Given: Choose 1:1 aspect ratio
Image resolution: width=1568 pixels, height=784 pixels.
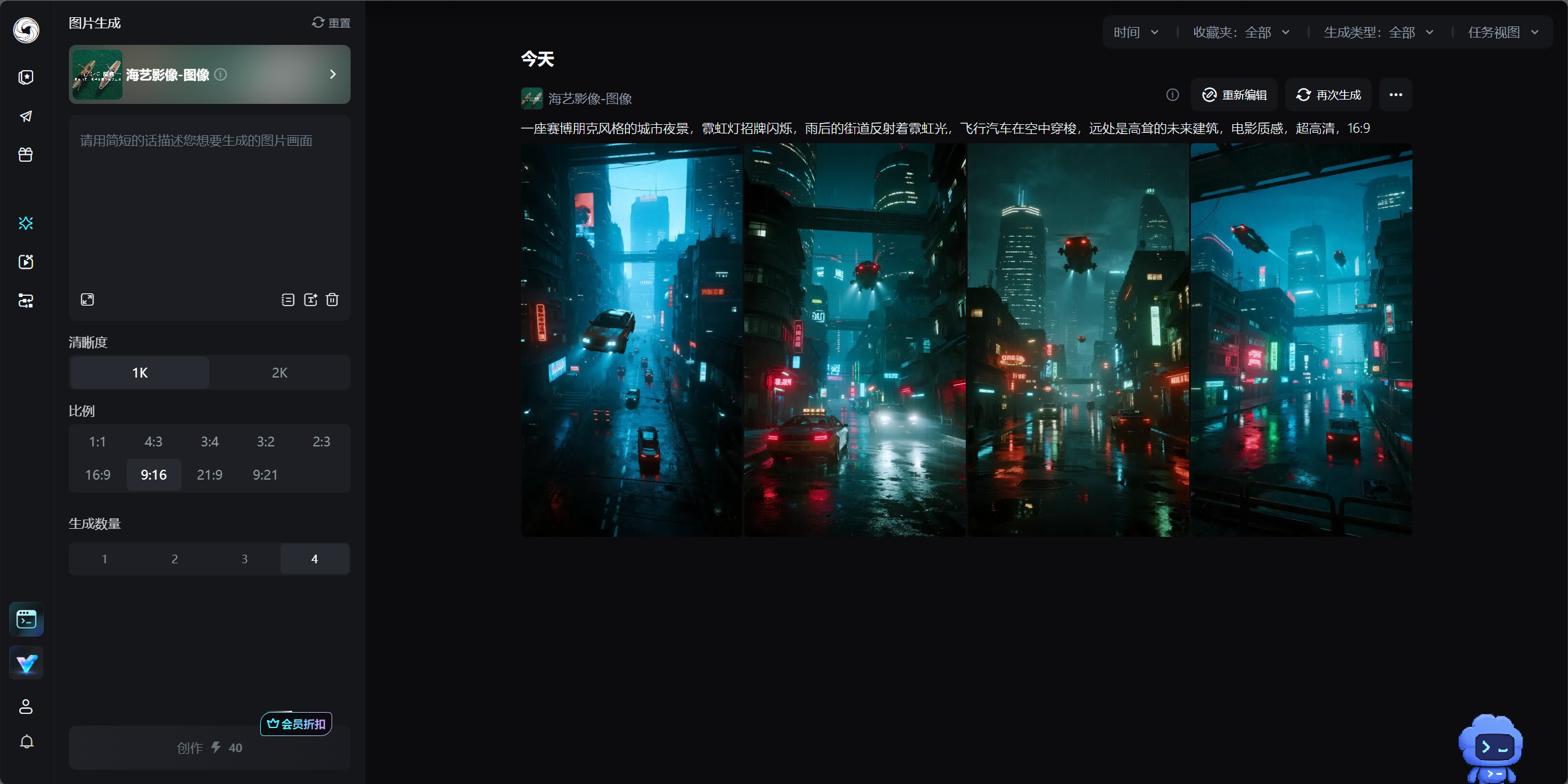Looking at the screenshot, I should tap(98, 441).
